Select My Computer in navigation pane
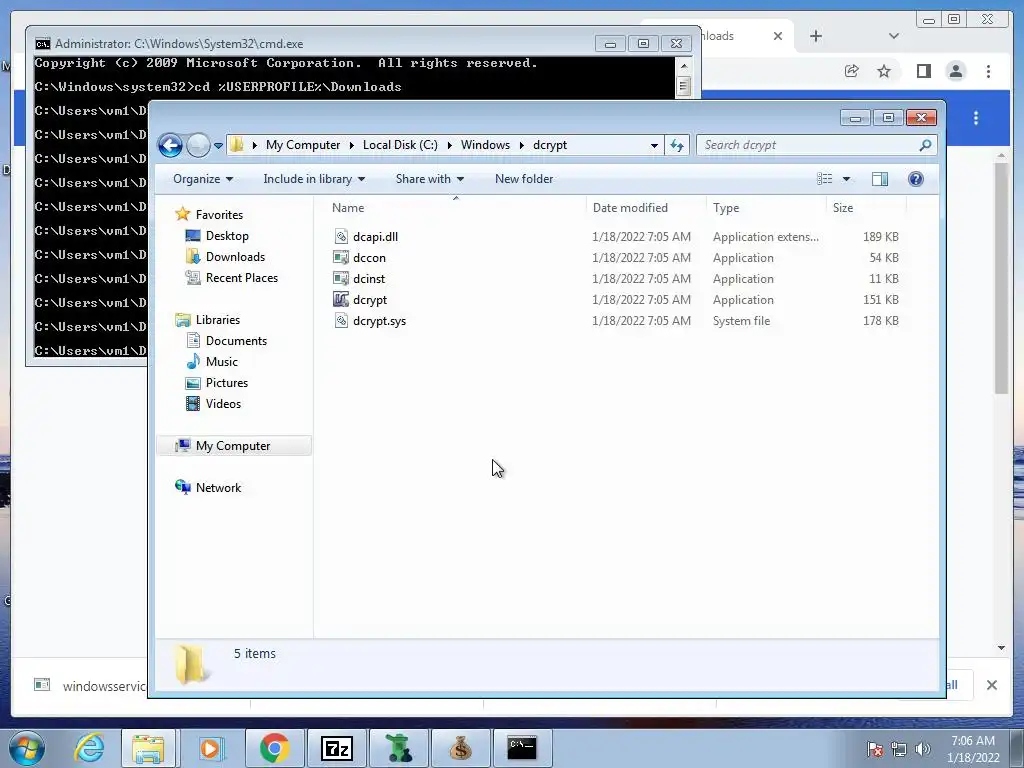Screen dimensions: 1024x768 [232, 446]
